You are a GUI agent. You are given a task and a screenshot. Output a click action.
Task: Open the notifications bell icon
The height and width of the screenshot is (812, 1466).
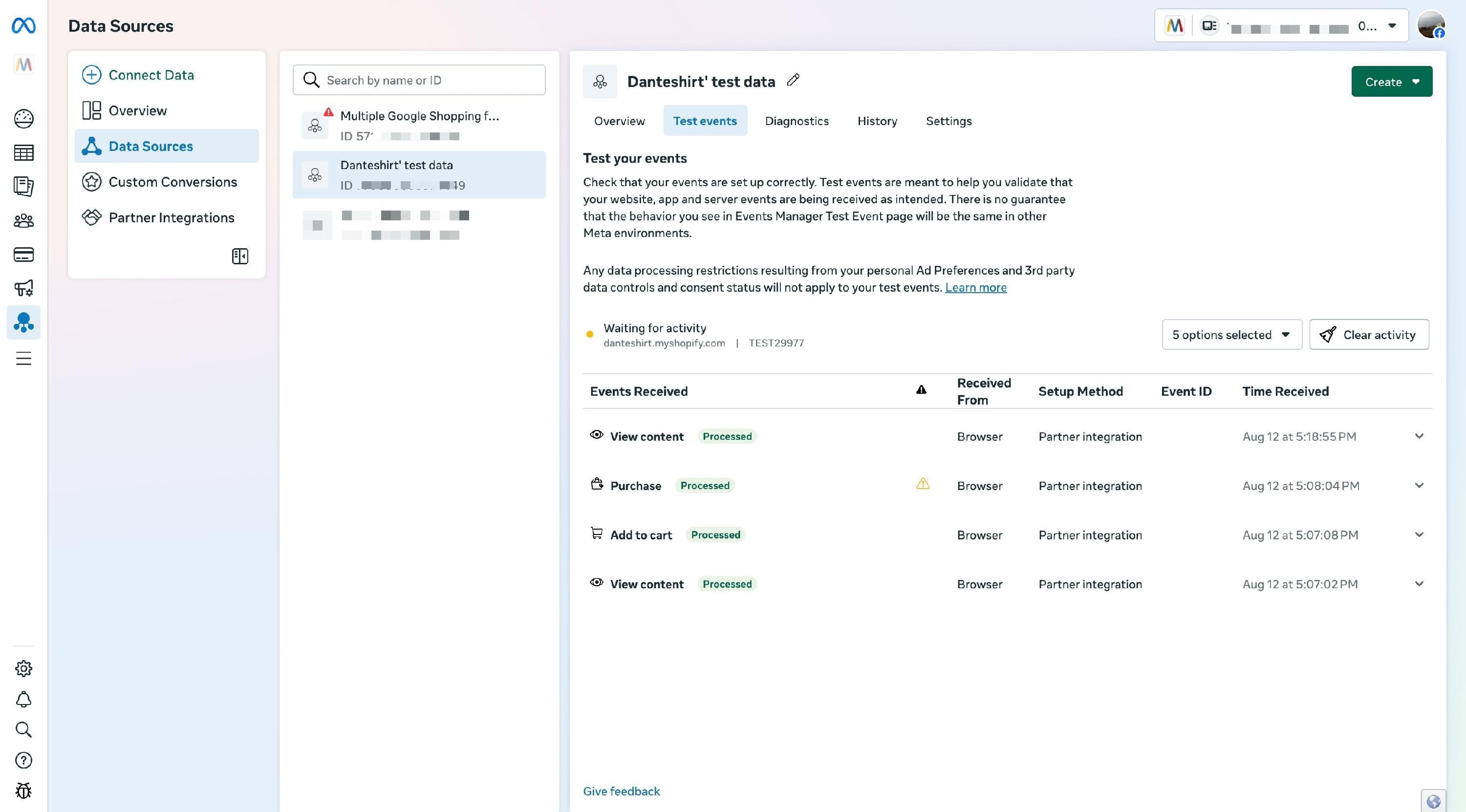(23, 699)
